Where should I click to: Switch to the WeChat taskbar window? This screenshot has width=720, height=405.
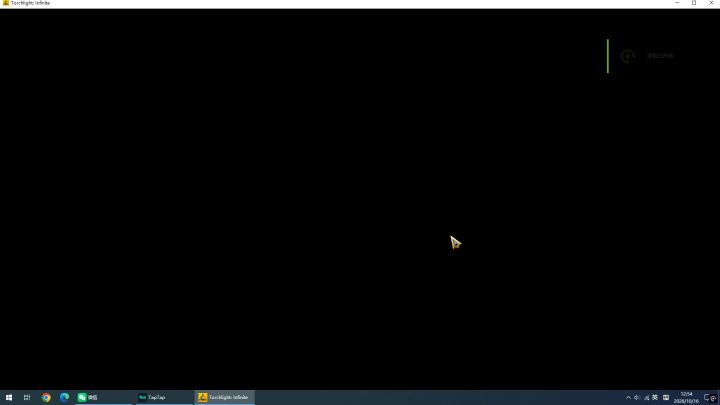pyautogui.click(x=104, y=397)
